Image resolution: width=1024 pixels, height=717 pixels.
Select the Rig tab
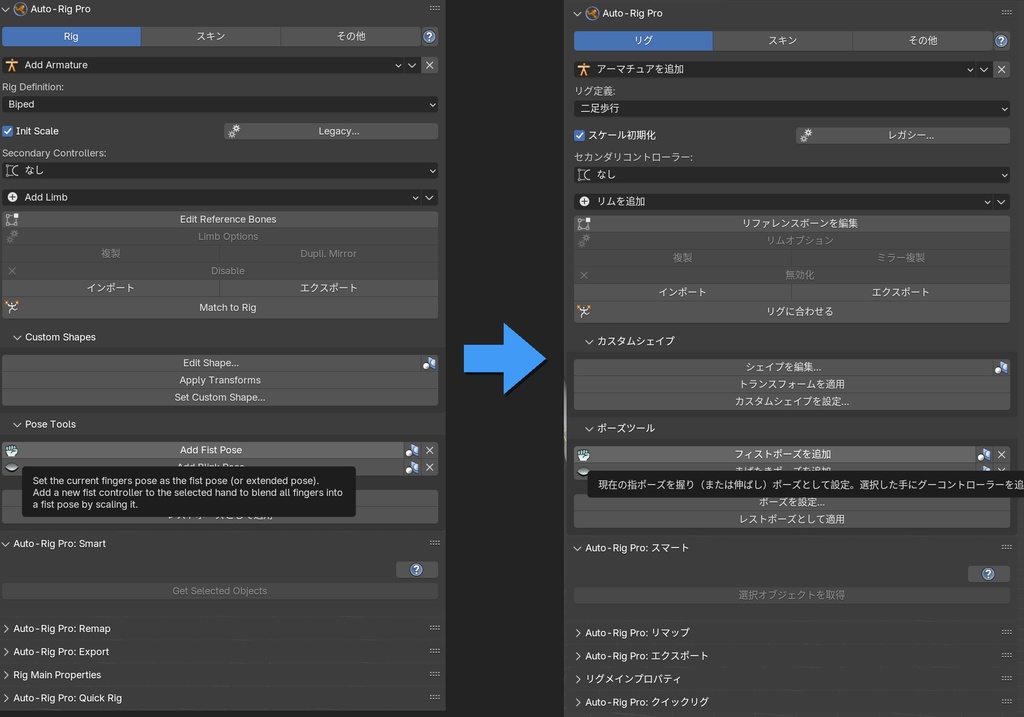coord(71,37)
